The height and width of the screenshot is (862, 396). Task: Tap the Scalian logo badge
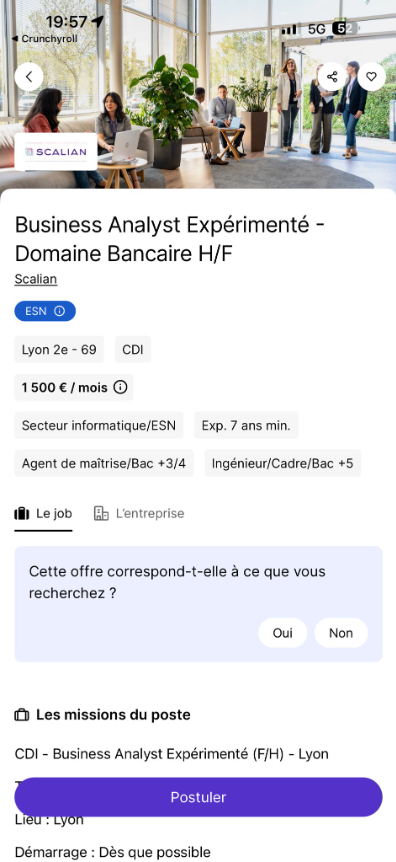[56, 152]
